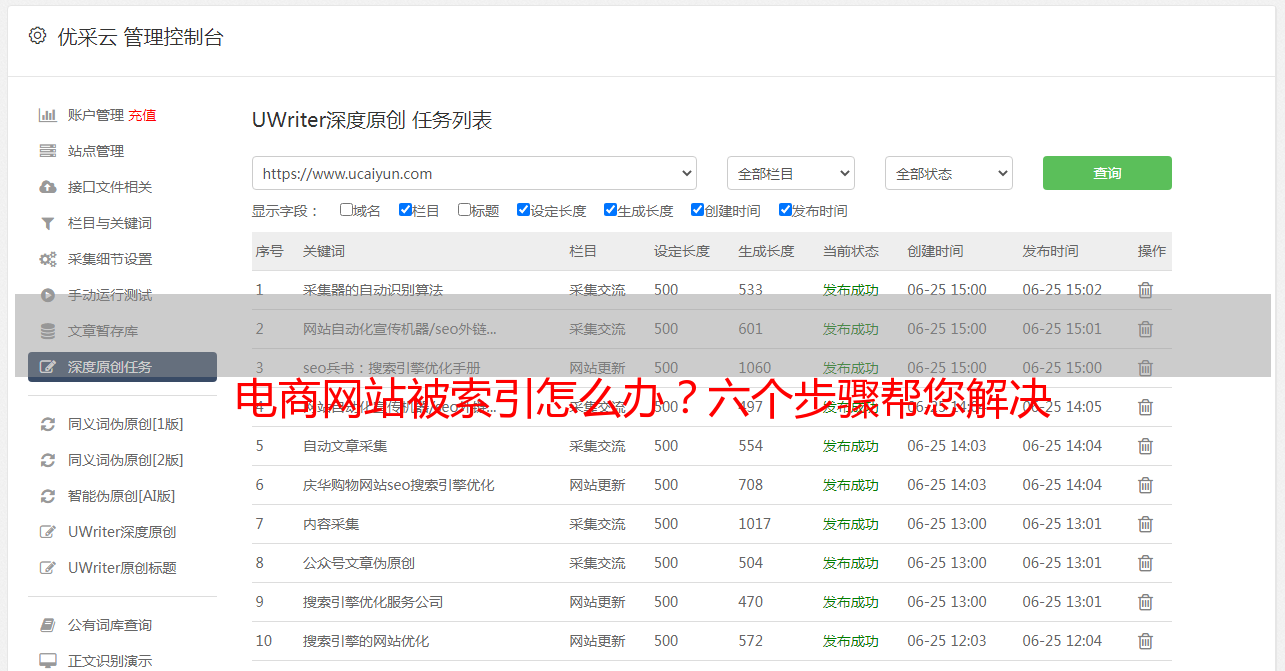Screen dimensions: 1285x671
Task: Click the red 充值 link
Action: pyautogui.click(x=142, y=115)
